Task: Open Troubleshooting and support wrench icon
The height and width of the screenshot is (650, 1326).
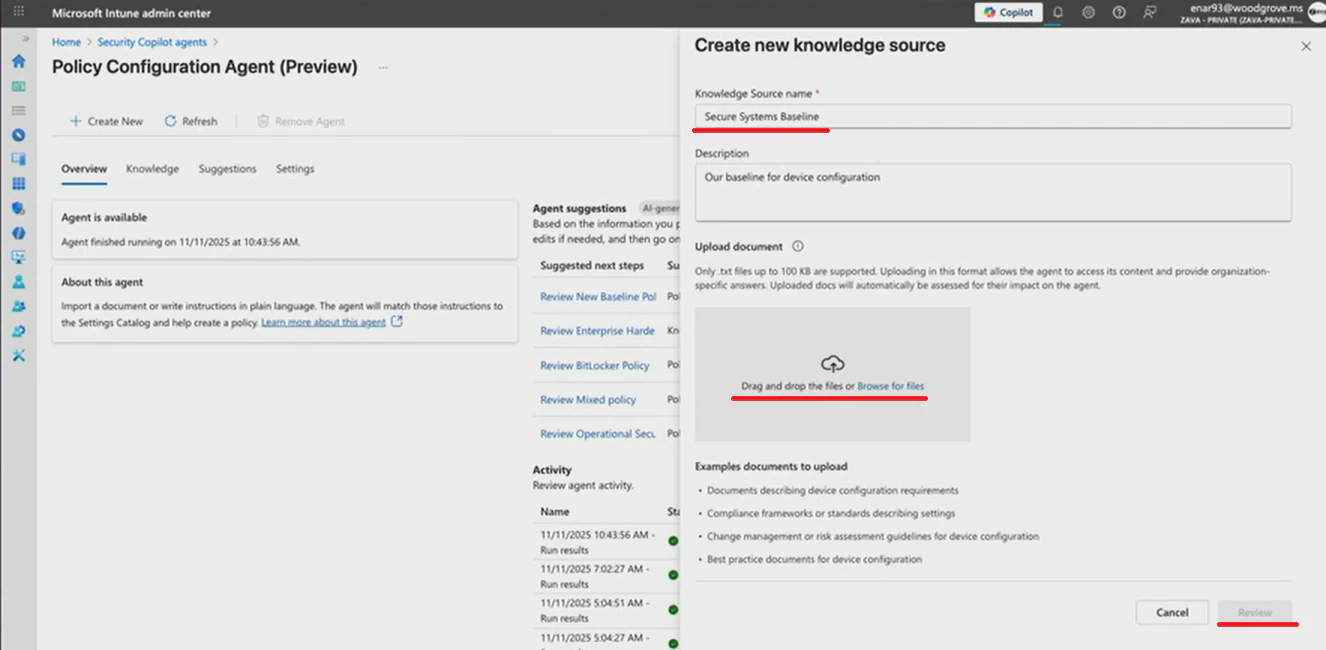Action: tap(18, 355)
